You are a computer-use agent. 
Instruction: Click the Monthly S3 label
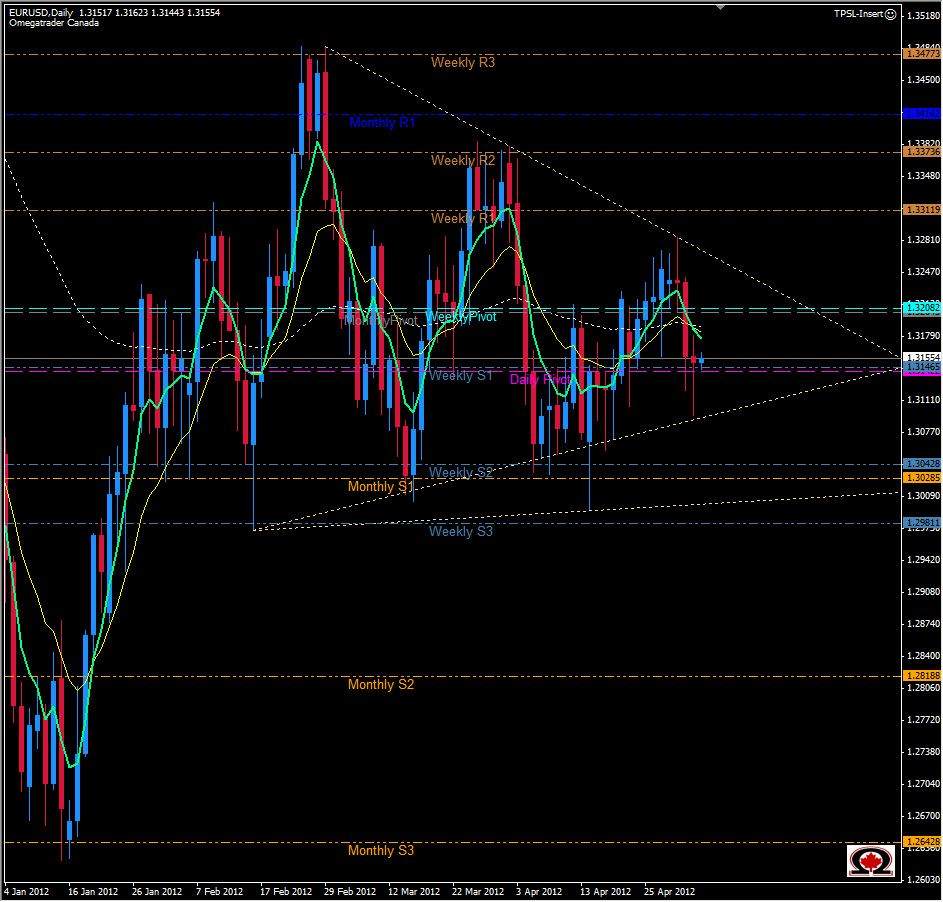pos(381,850)
